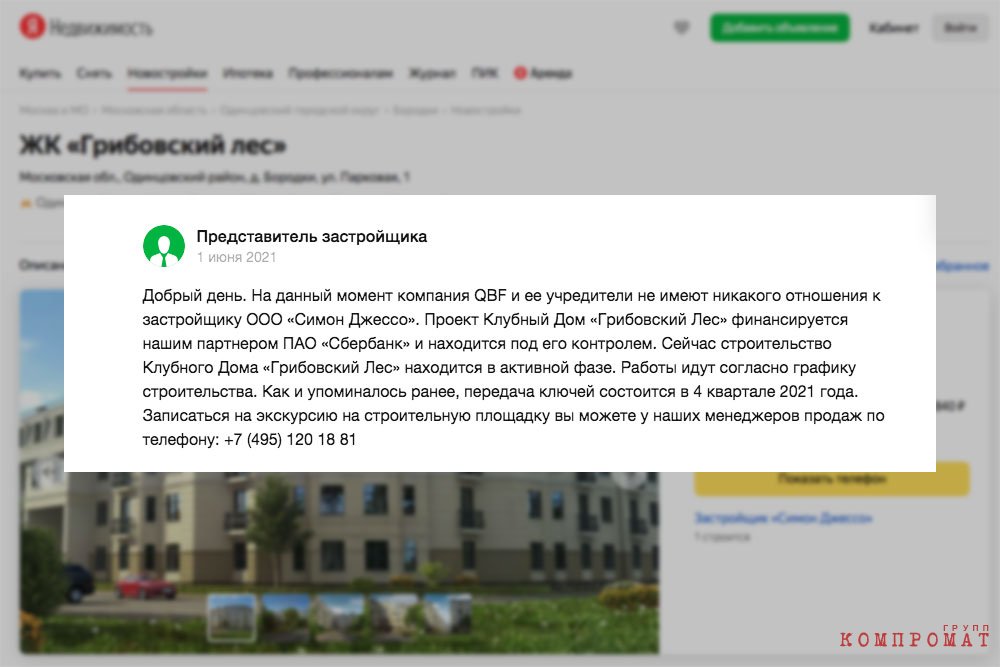Click the Yandex Недвижимость logo
This screenshot has height=667, width=1000.
point(86,27)
